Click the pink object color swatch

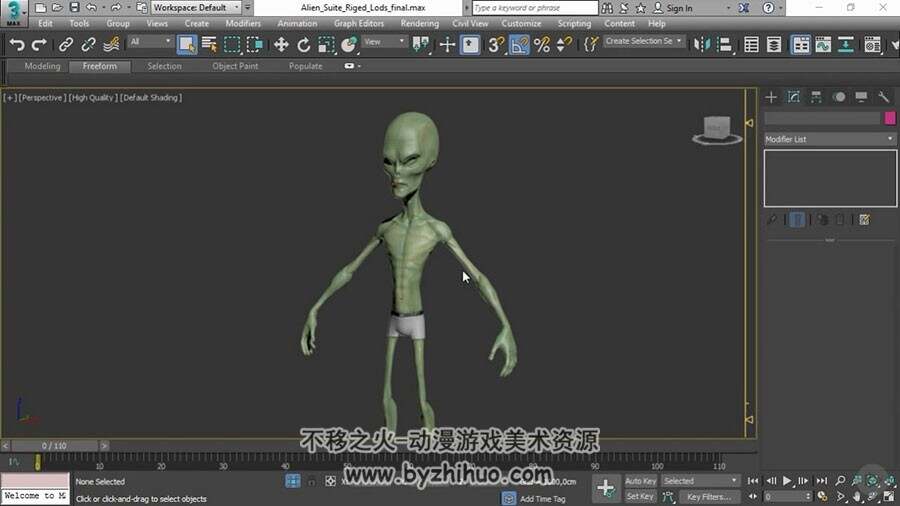pos(890,118)
